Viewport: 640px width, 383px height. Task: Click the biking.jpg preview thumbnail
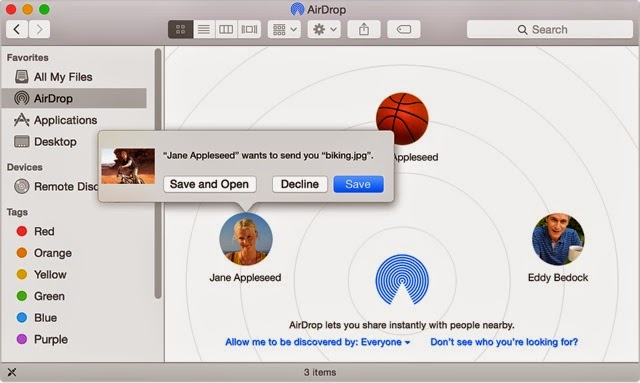click(x=128, y=166)
